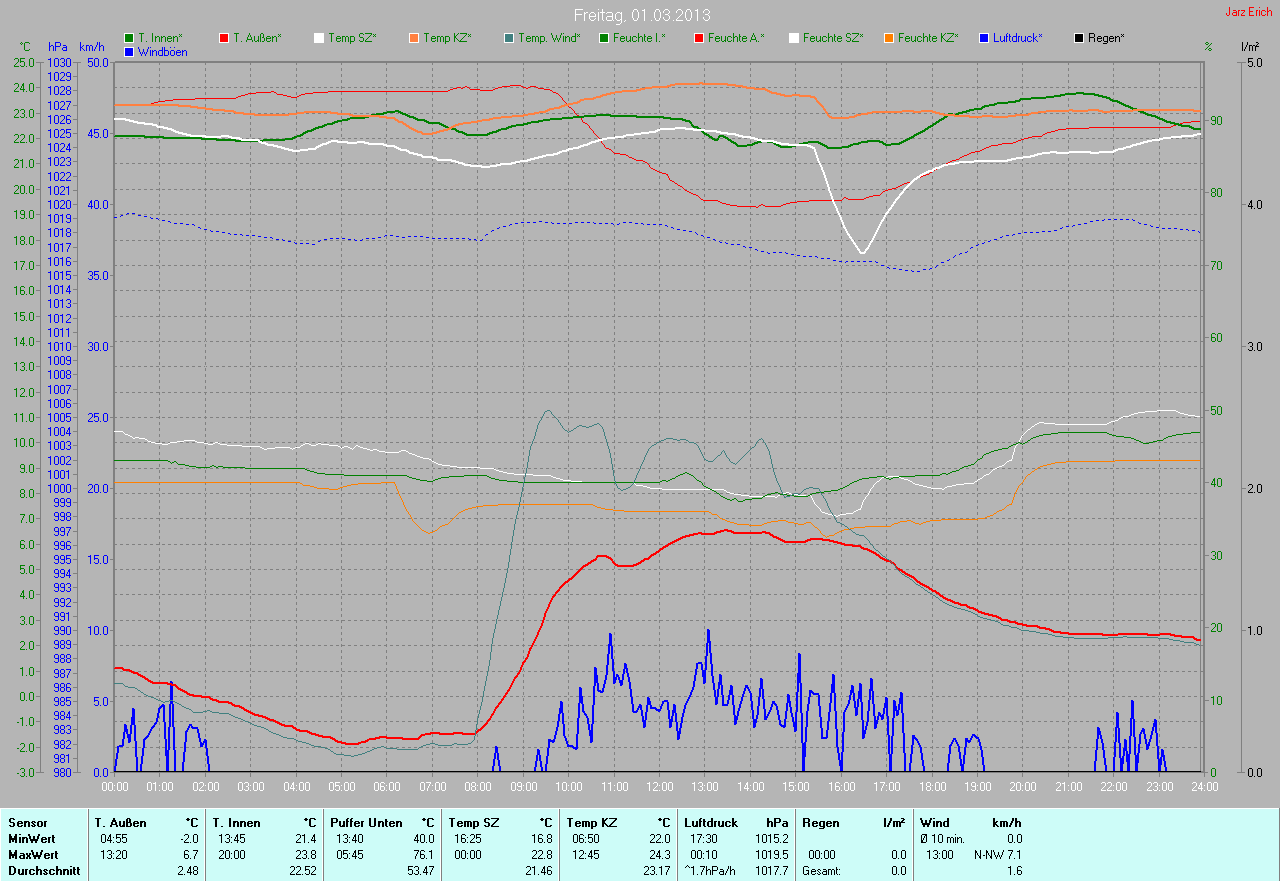
Task: Click the red T. Außen legend marker
Action: point(224,38)
